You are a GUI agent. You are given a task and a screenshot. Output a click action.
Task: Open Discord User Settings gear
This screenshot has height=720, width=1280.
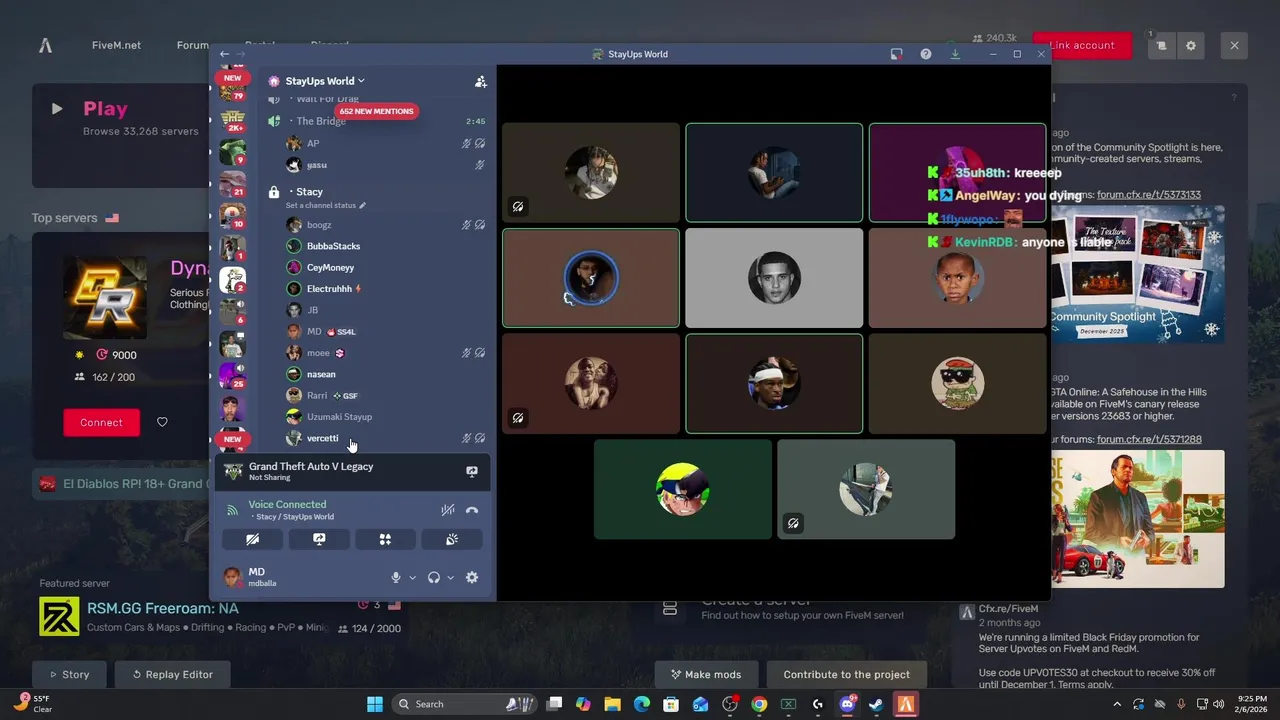click(472, 577)
